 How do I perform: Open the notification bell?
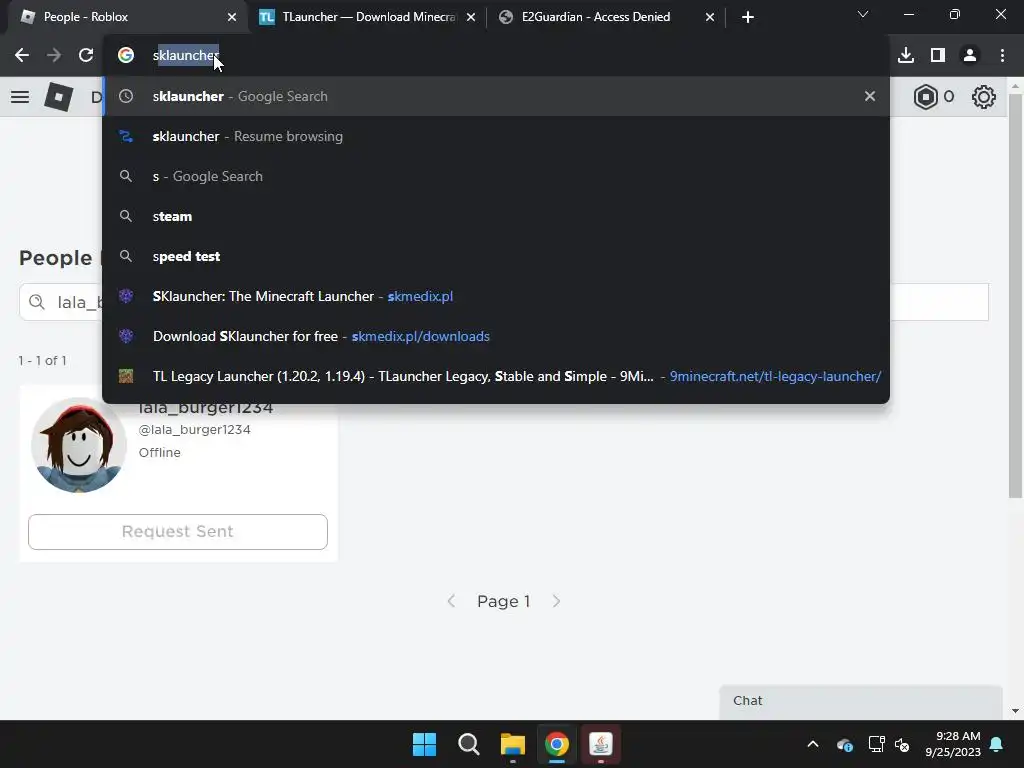[x=997, y=744]
